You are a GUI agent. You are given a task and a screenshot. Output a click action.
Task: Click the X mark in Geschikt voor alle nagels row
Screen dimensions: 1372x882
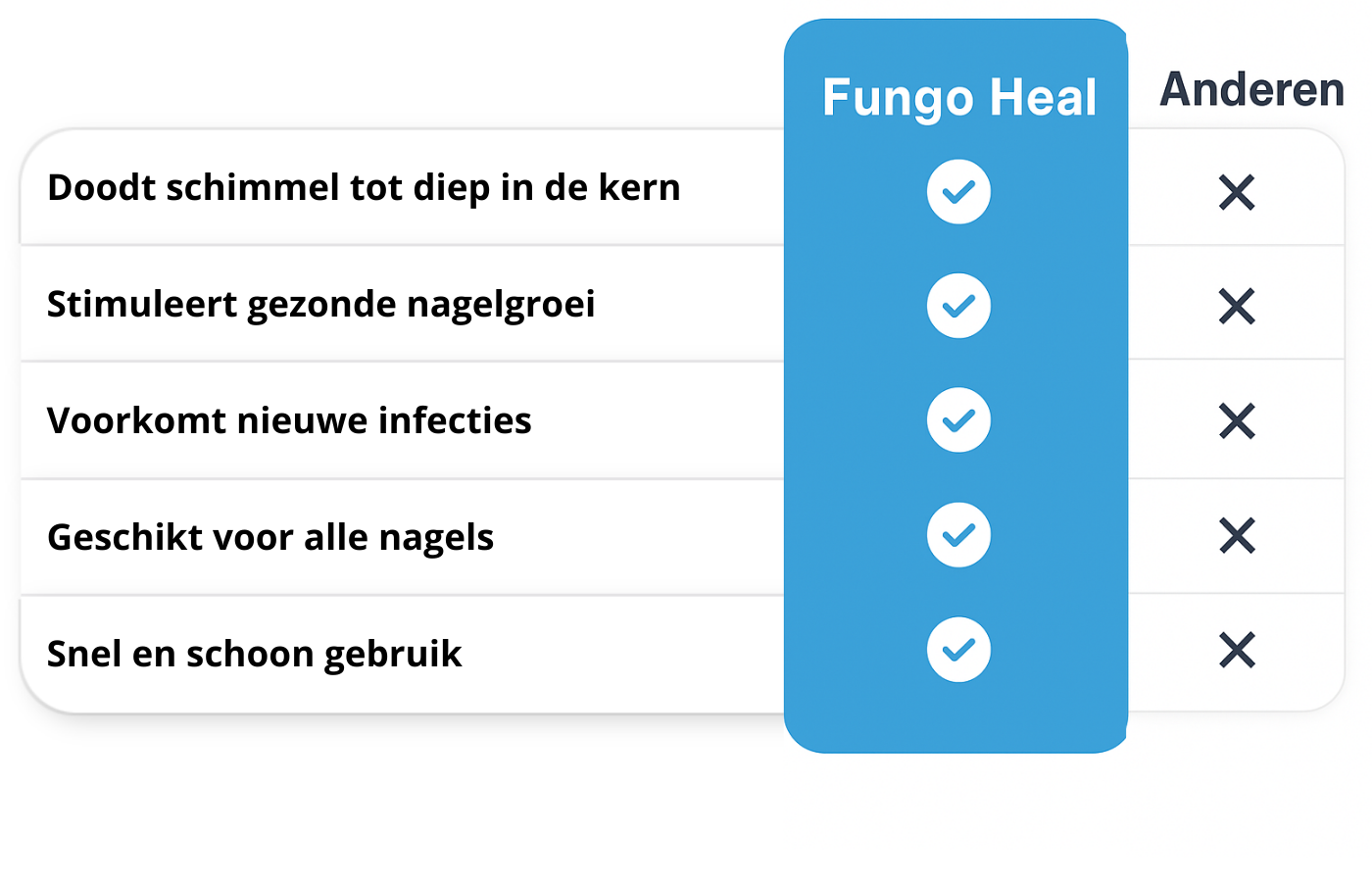[1237, 536]
